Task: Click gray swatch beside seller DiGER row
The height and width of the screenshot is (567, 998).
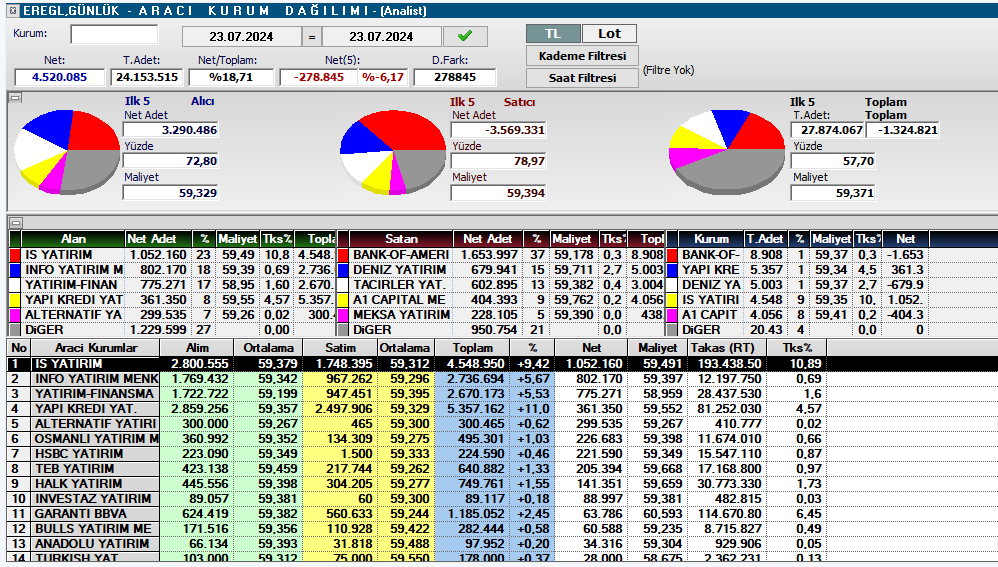Action: pyautogui.click(x=343, y=330)
